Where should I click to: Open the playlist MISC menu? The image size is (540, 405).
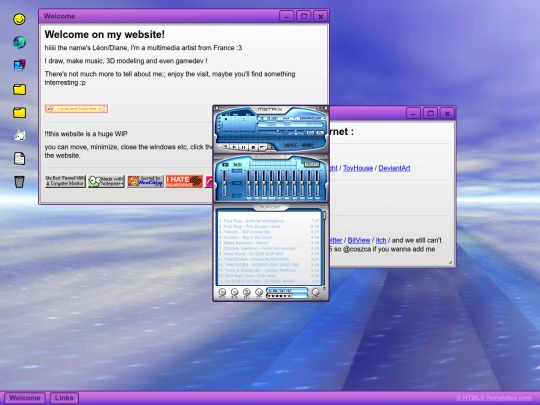(259, 293)
